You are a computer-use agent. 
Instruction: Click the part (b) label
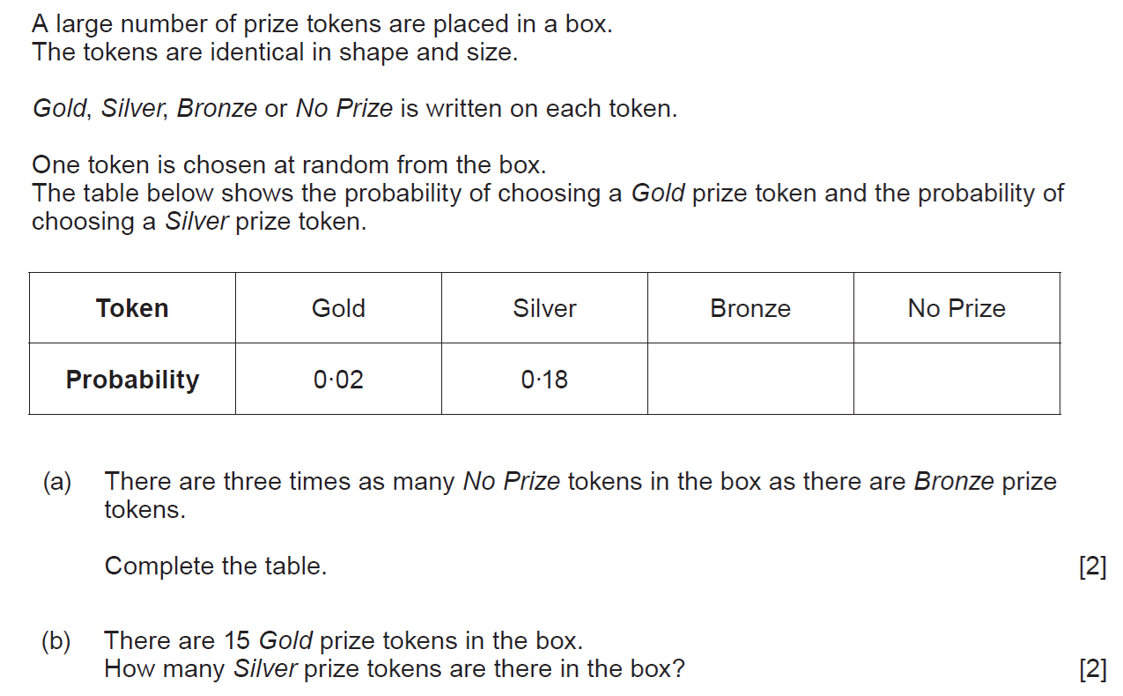point(57,641)
